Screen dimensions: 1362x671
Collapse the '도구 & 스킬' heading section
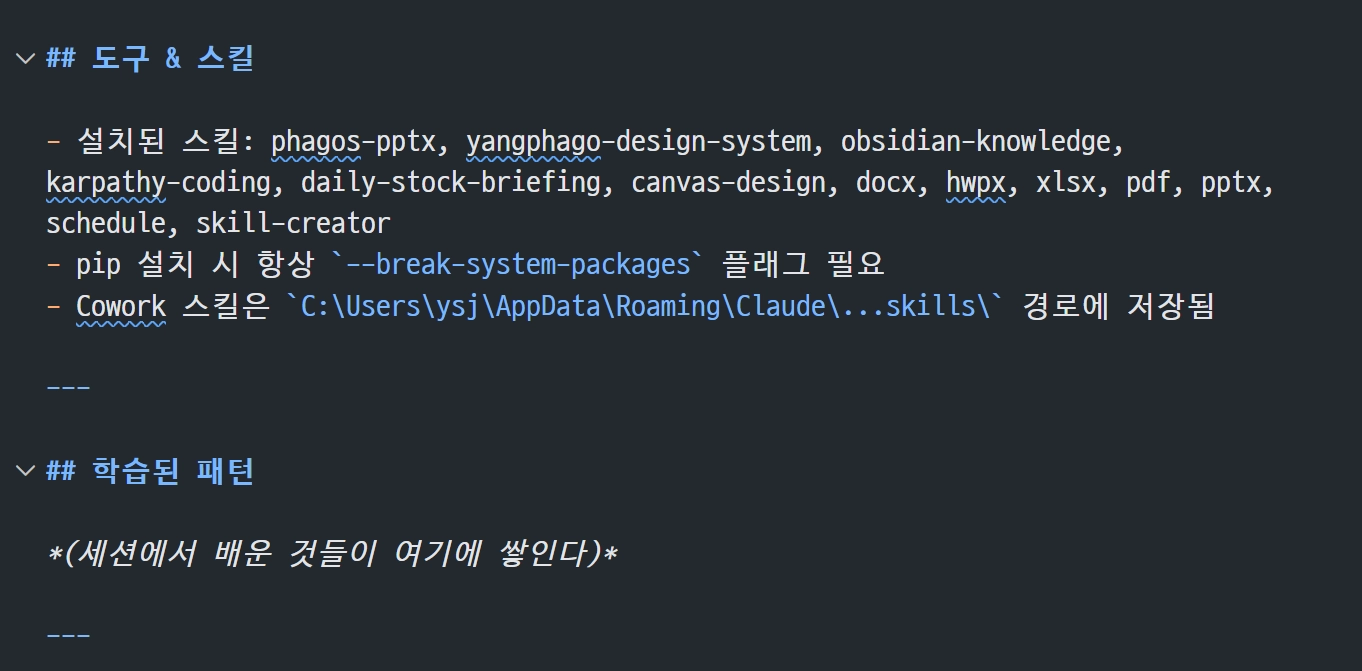(x=25, y=58)
